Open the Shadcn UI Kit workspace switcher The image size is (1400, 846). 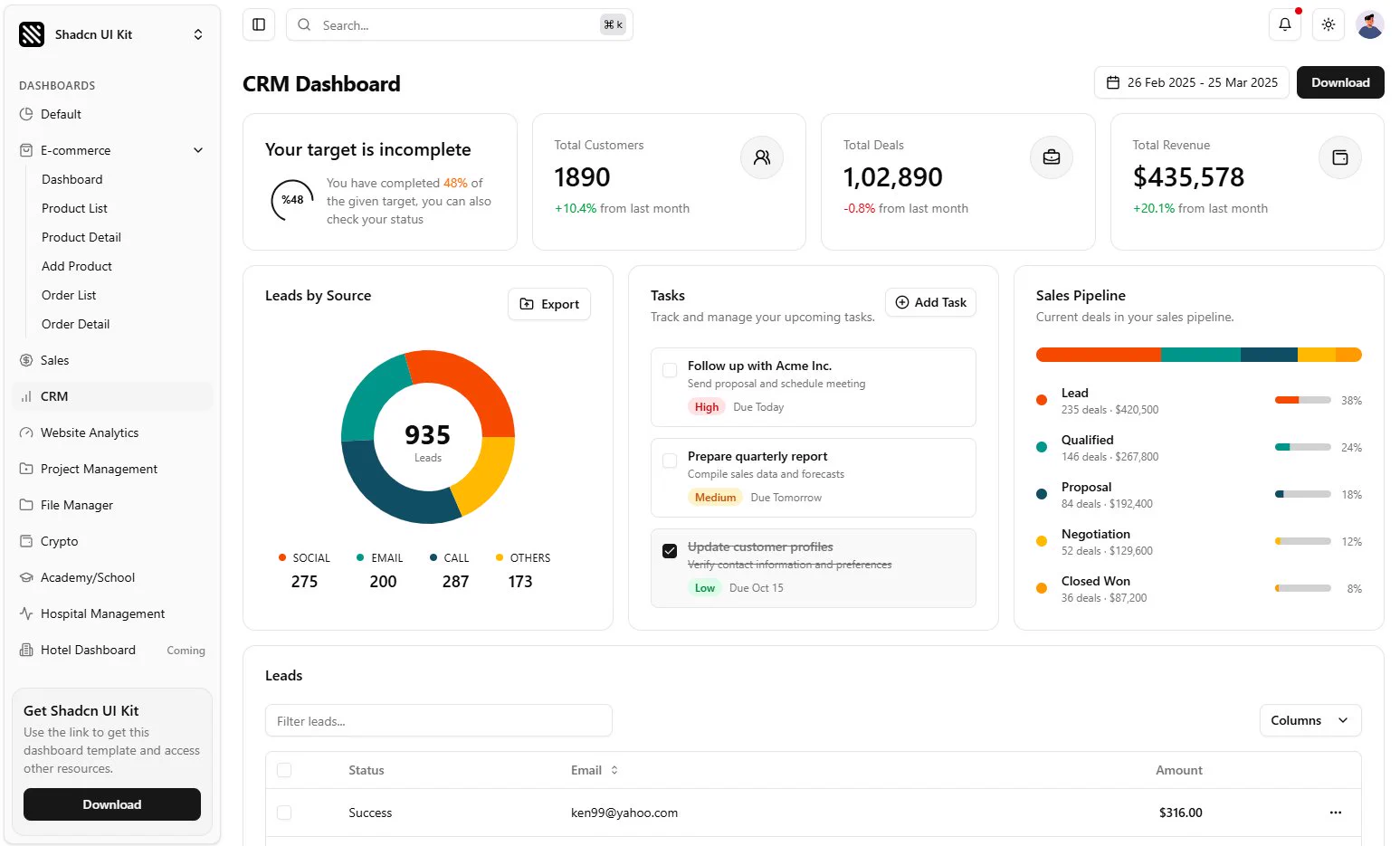click(x=112, y=34)
